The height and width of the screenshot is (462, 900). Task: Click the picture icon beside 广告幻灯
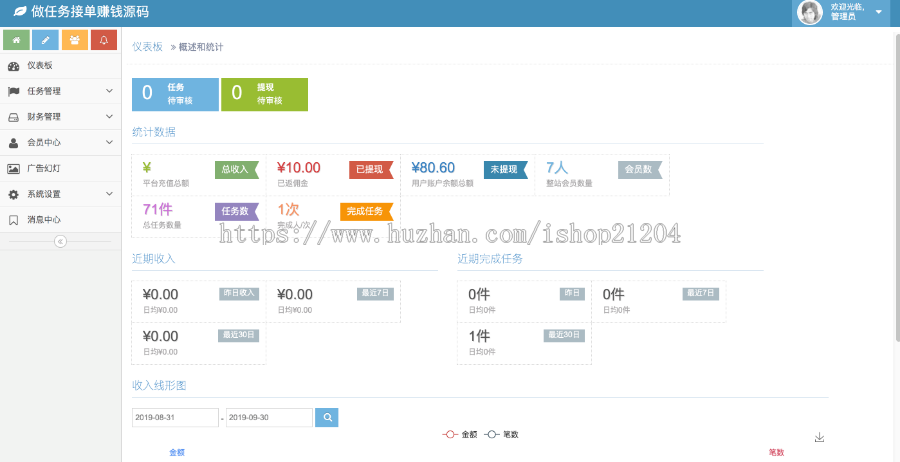[x=13, y=169]
